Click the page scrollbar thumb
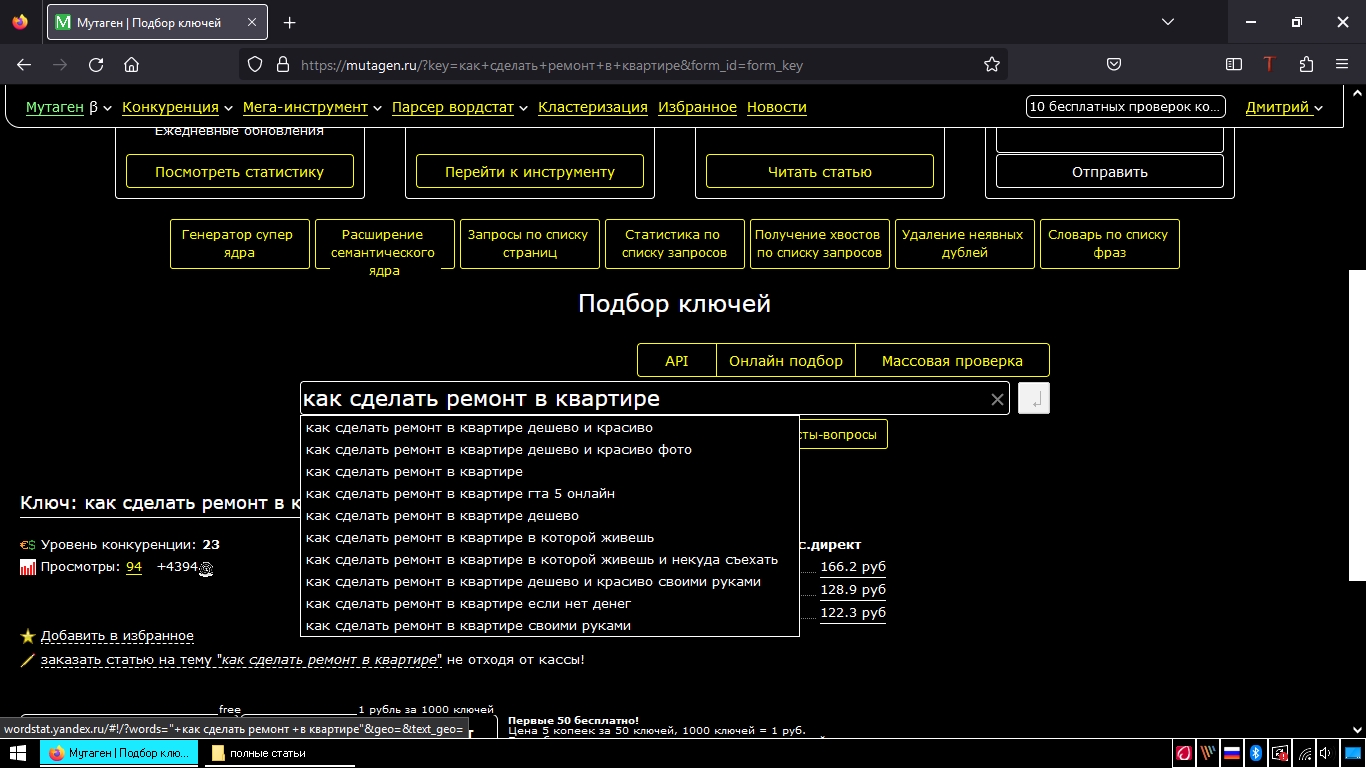Viewport: 1366px width, 768px height. (1357, 425)
